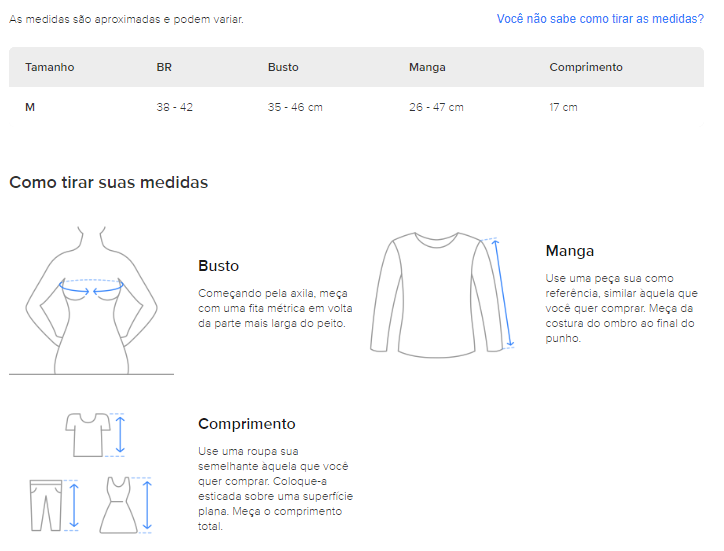
Task: Select the Tamanho column header
Action: pyautogui.click(x=49, y=67)
